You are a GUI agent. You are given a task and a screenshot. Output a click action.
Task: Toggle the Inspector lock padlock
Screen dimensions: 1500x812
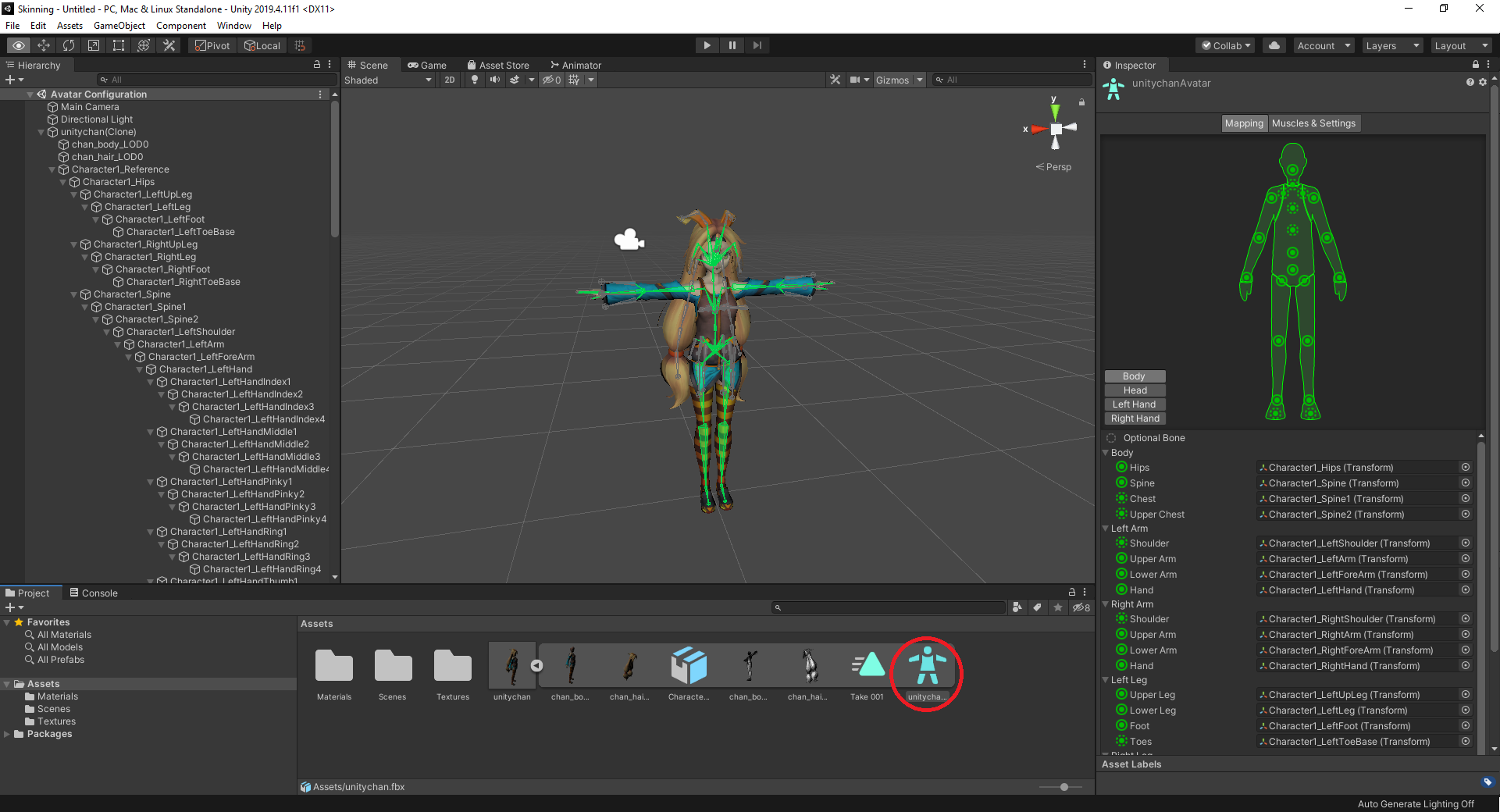(x=1474, y=65)
